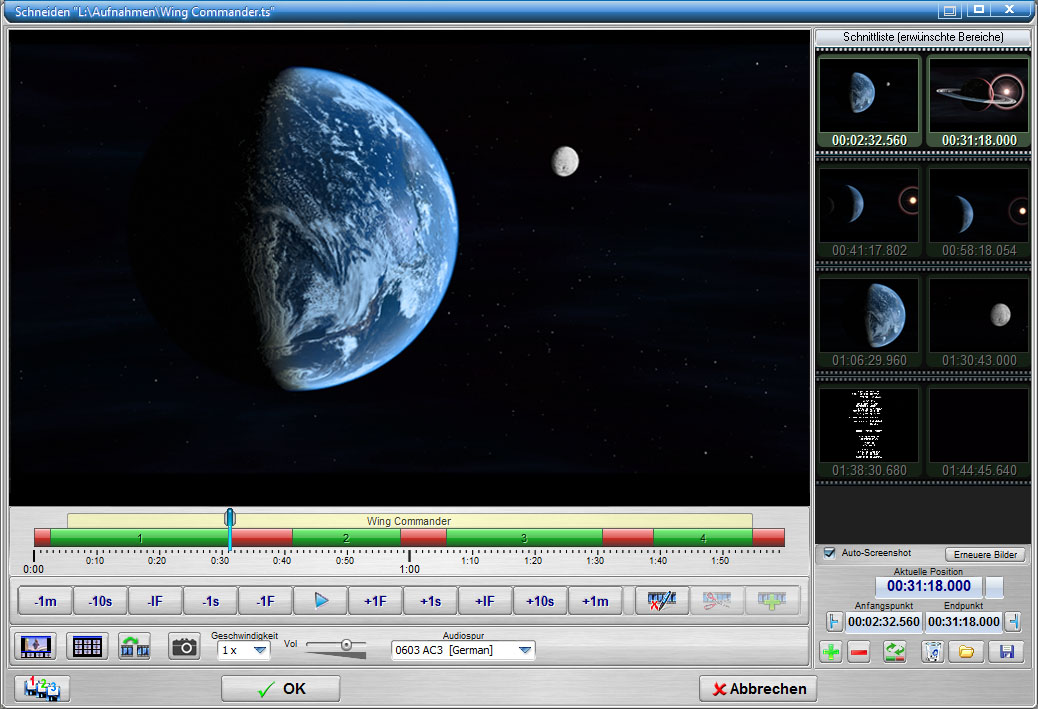Save the cut list with floppy icon

[x=1007, y=652]
